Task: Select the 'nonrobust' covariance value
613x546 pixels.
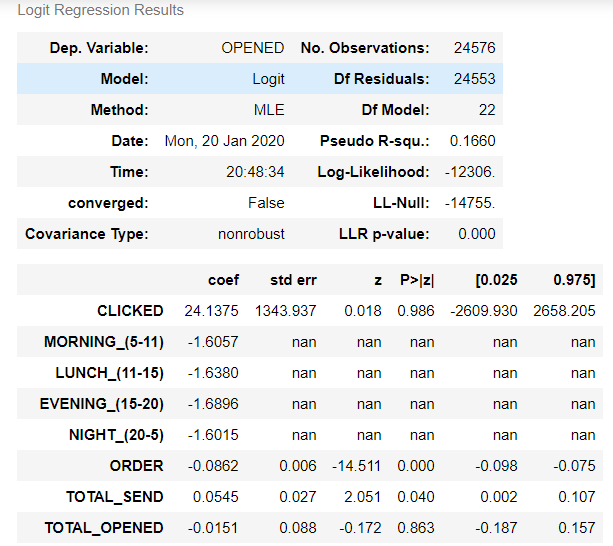Action: coord(251,234)
